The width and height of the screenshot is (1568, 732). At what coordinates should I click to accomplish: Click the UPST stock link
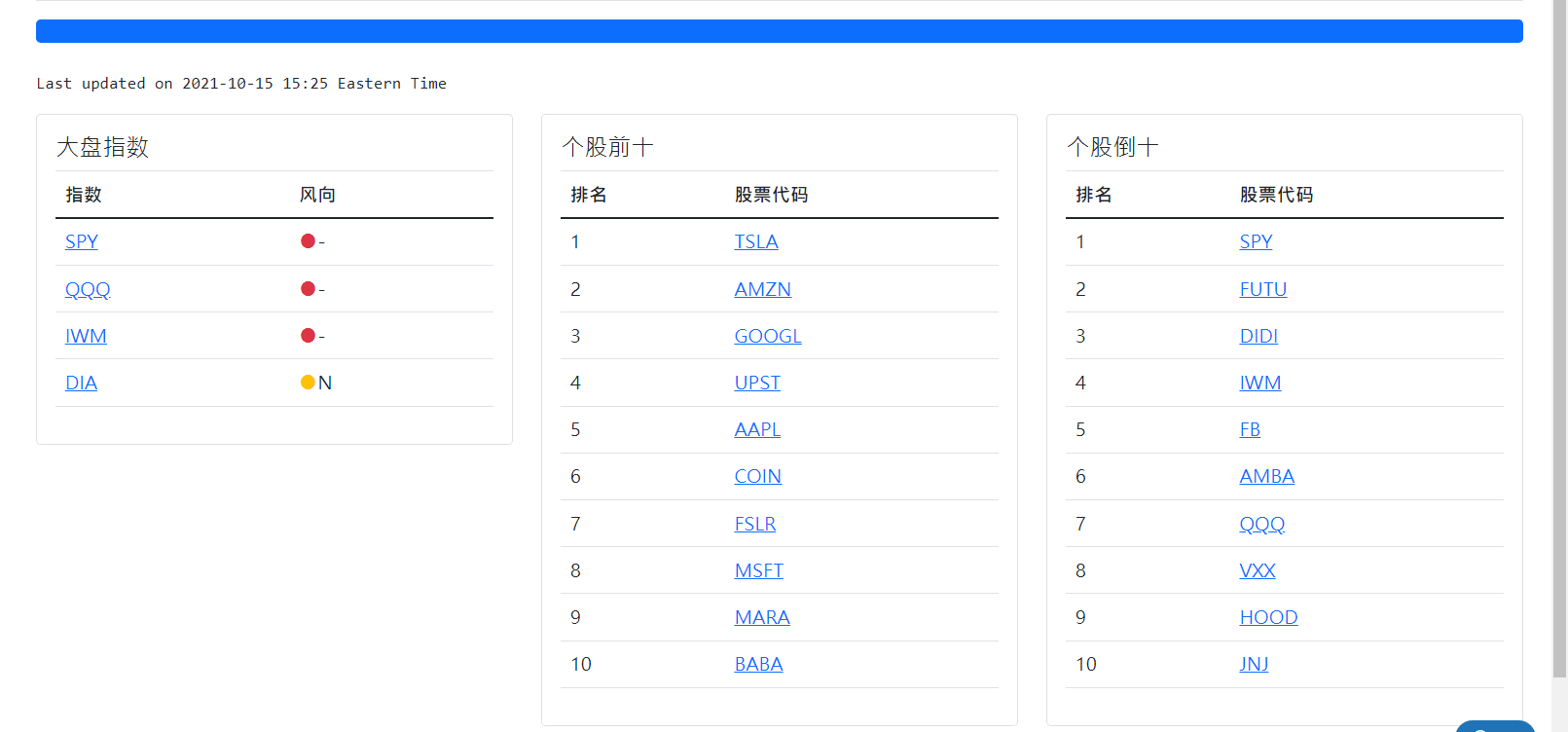[757, 383]
